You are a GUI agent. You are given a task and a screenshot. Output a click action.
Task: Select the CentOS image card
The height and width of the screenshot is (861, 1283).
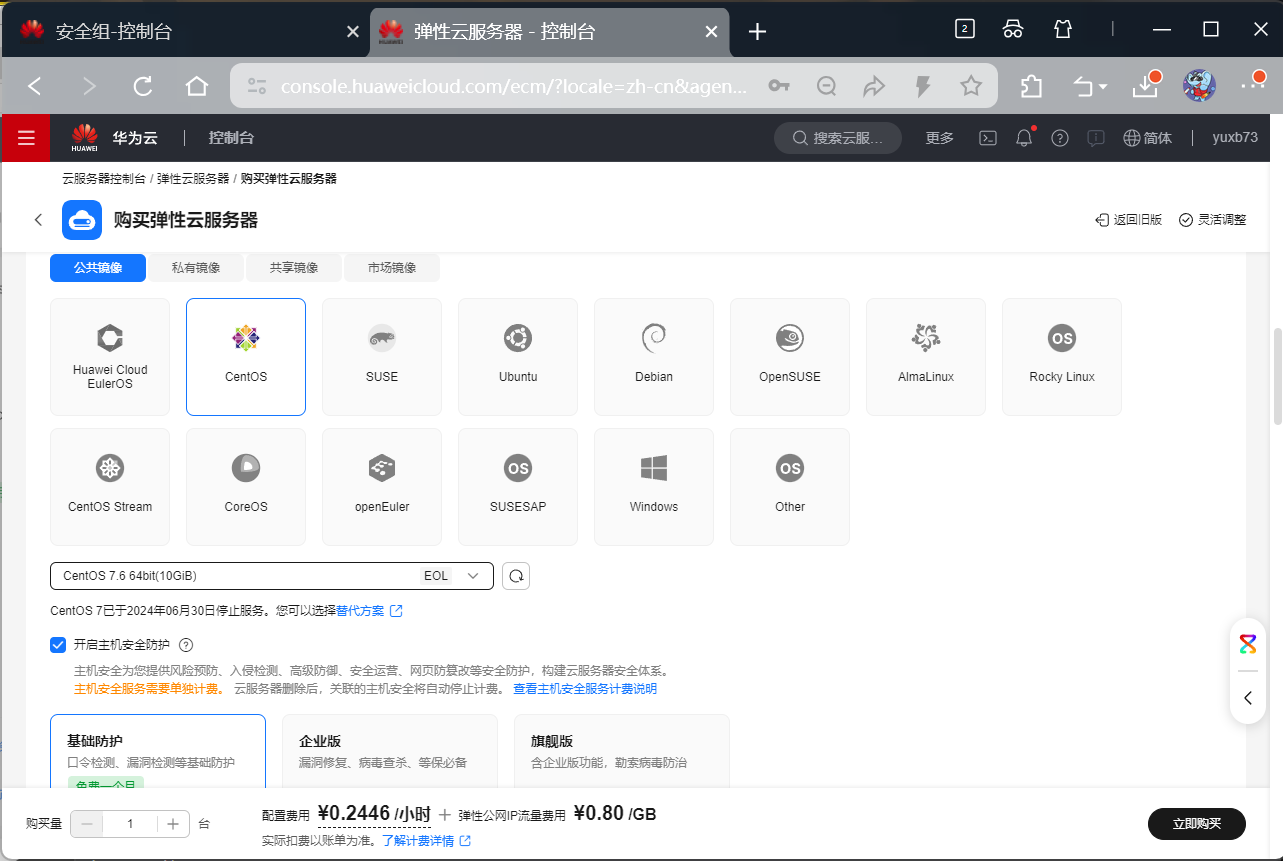pos(246,357)
